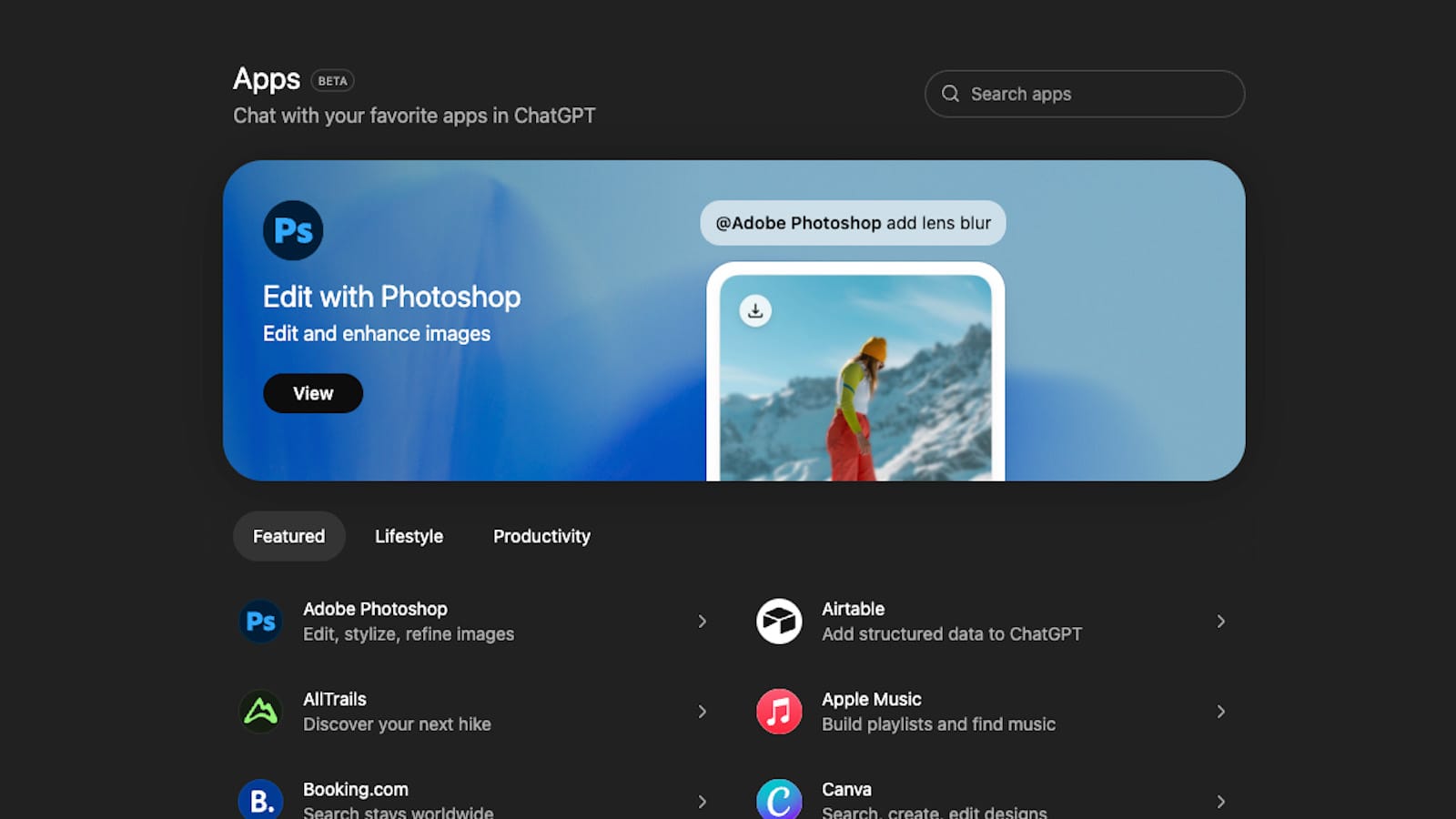This screenshot has height=819, width=1456.
Task: Expand the Adobe Photoshop row chevron
Action: click(703, 621)
